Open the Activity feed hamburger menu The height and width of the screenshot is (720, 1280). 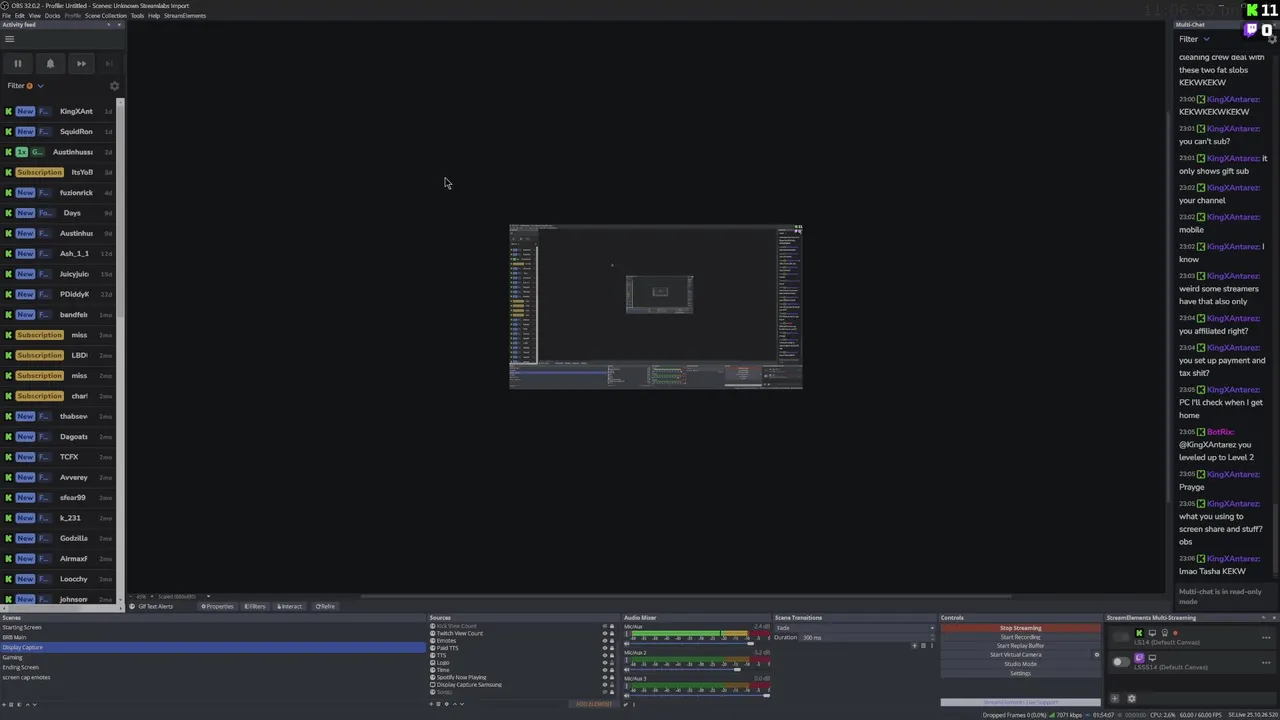pos(9,39)
